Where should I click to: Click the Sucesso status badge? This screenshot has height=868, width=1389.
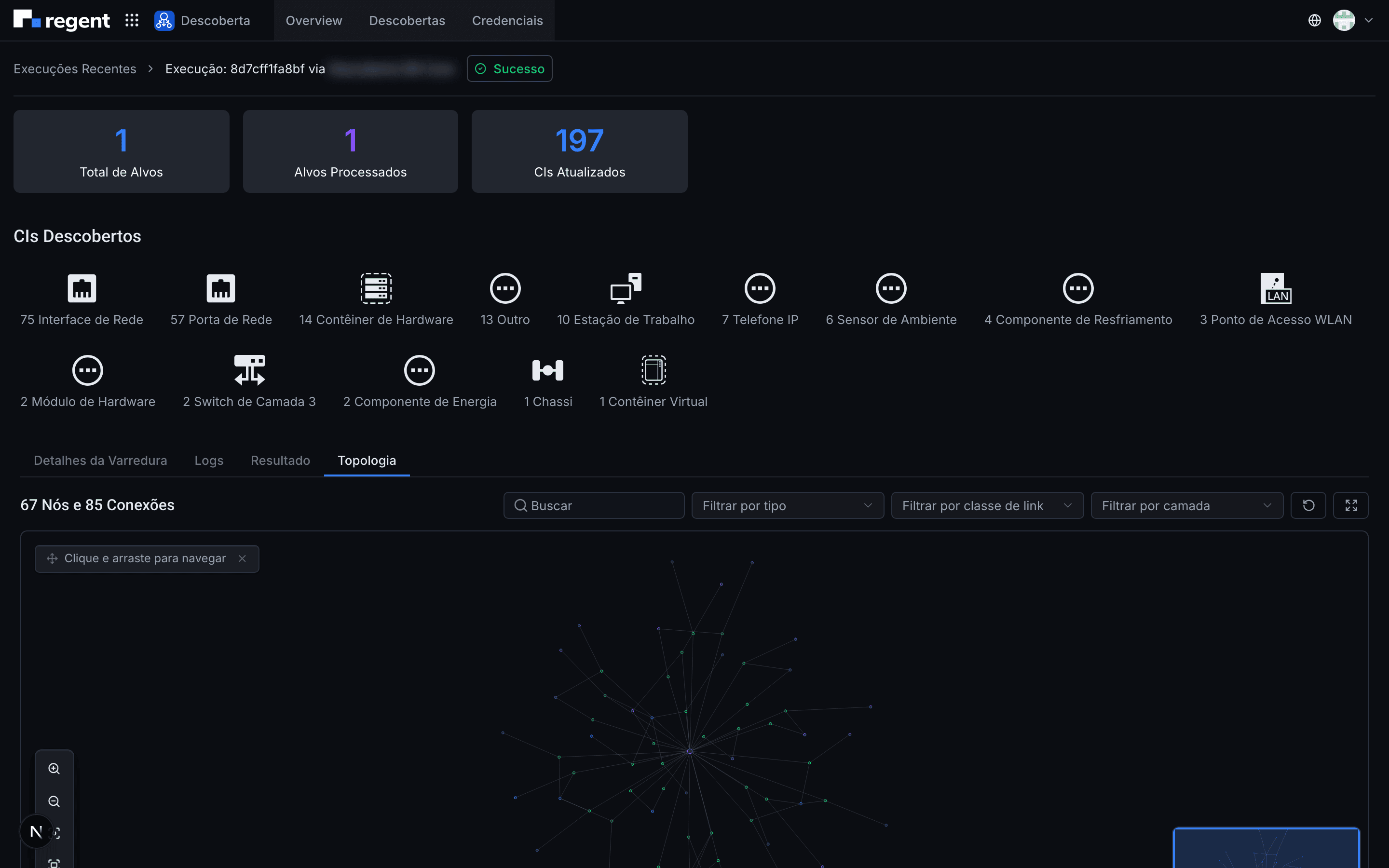510,69
